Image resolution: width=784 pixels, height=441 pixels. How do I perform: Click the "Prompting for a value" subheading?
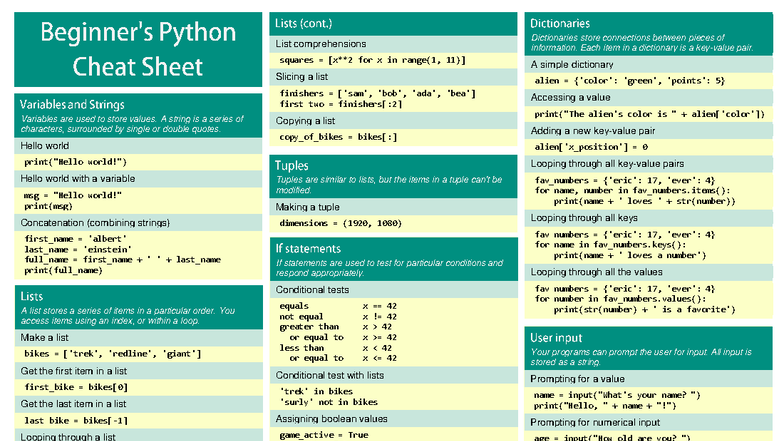pyautogui.click(x=578, y=379)
